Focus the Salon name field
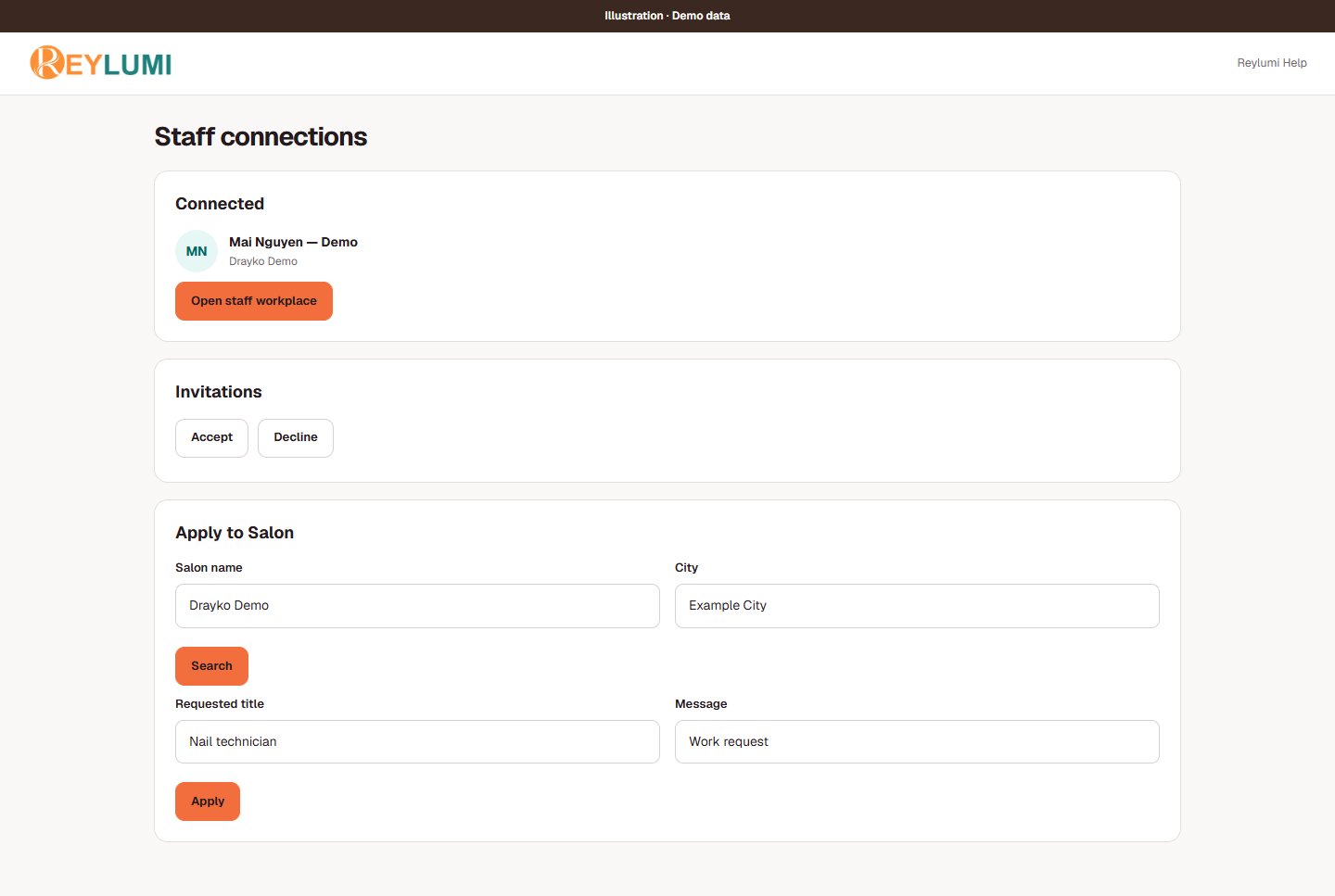This screenshot has height=896, width=1335. pyautogui.click(x=417, y=606)
